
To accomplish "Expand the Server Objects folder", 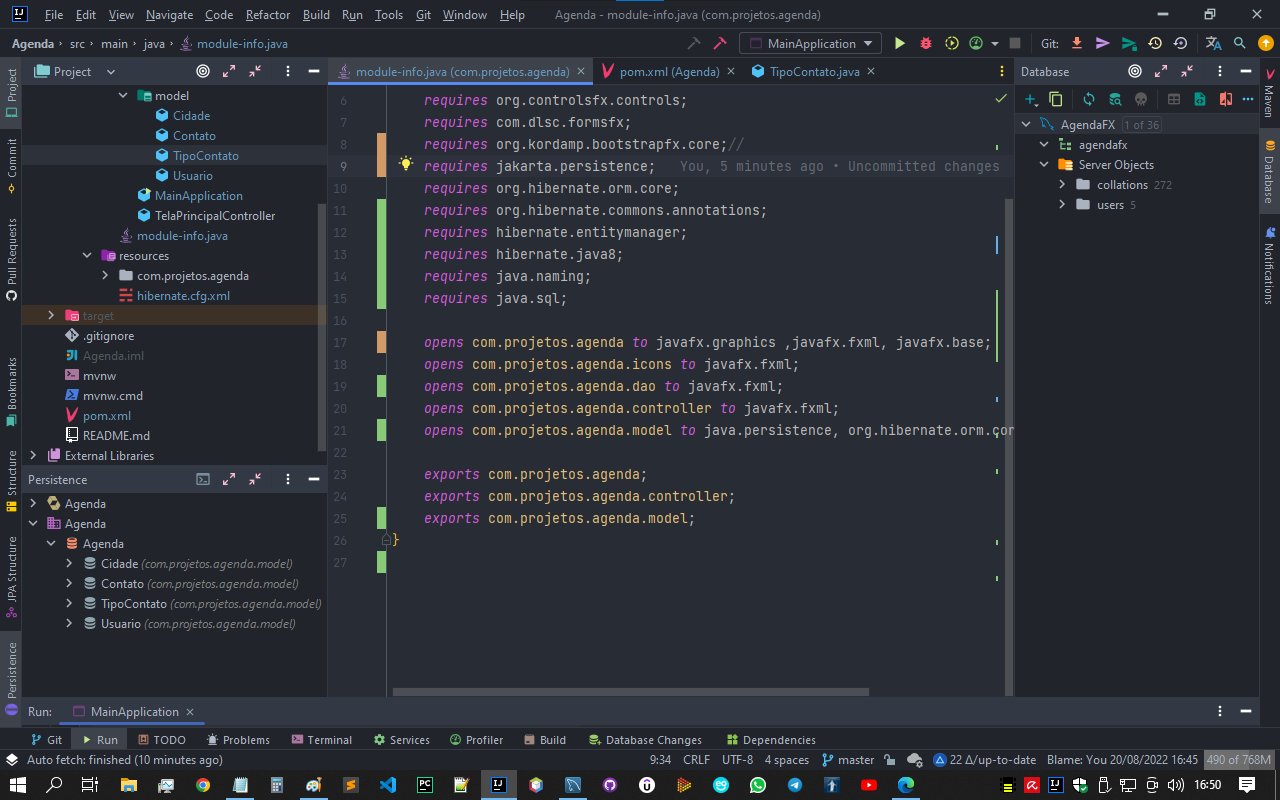I will pyautogui.click(x=1043, y=164).
